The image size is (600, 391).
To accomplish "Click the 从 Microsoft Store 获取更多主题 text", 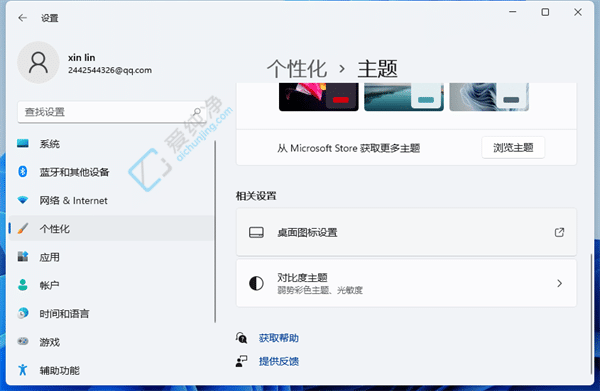I will pyautogui.click(x=349, y=148).
